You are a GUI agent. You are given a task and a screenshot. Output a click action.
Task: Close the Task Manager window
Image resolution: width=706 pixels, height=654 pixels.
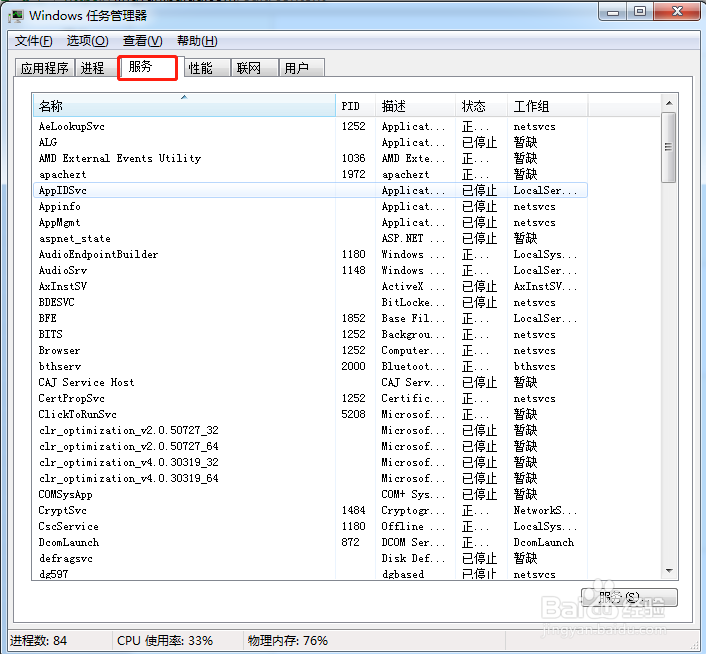point(677,12)
